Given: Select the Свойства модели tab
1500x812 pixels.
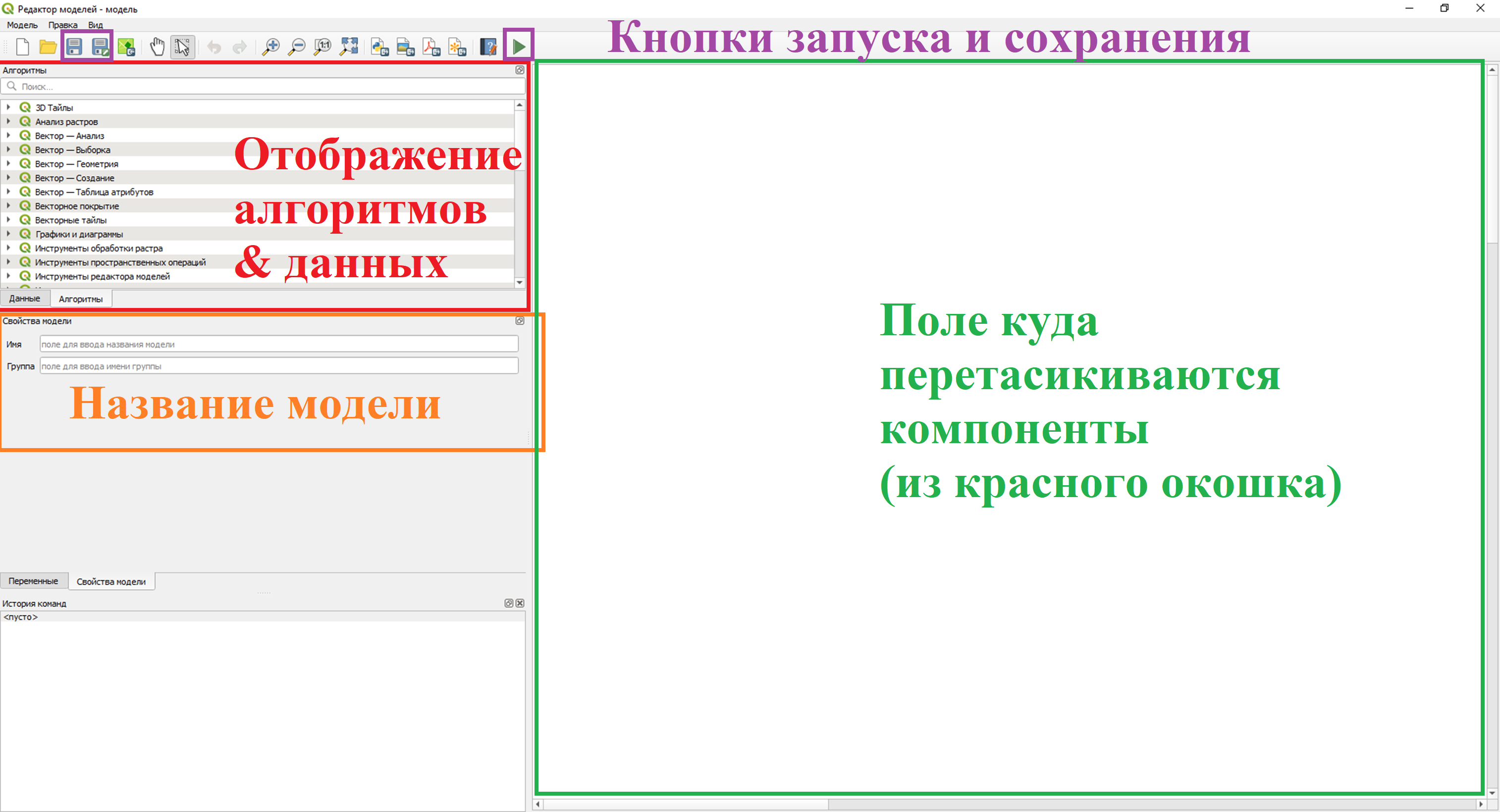Looking at the screenshot, I should coord(111,581).
